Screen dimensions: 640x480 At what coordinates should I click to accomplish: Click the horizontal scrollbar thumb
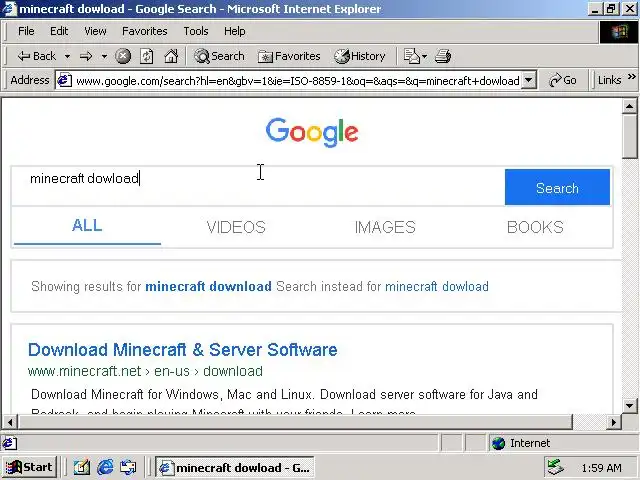click(295, 422)
